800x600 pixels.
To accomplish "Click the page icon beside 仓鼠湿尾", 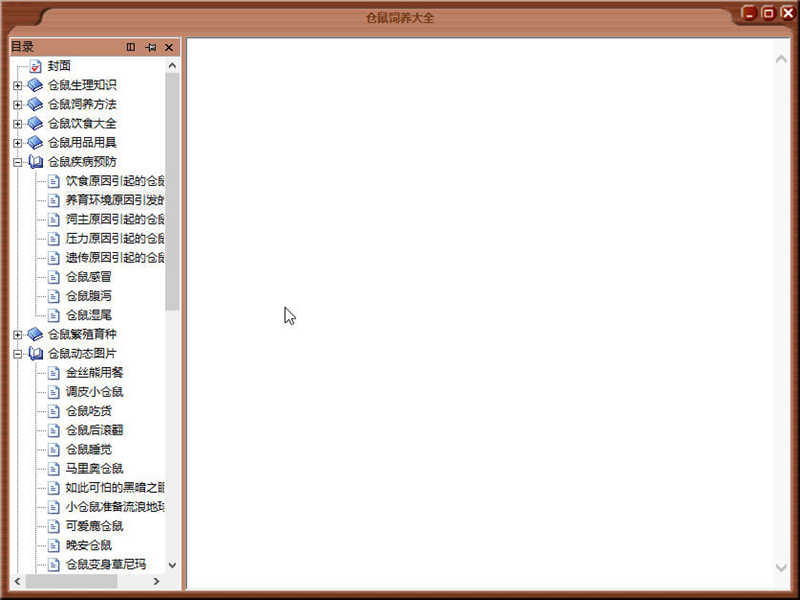I will tap(54, 315).
